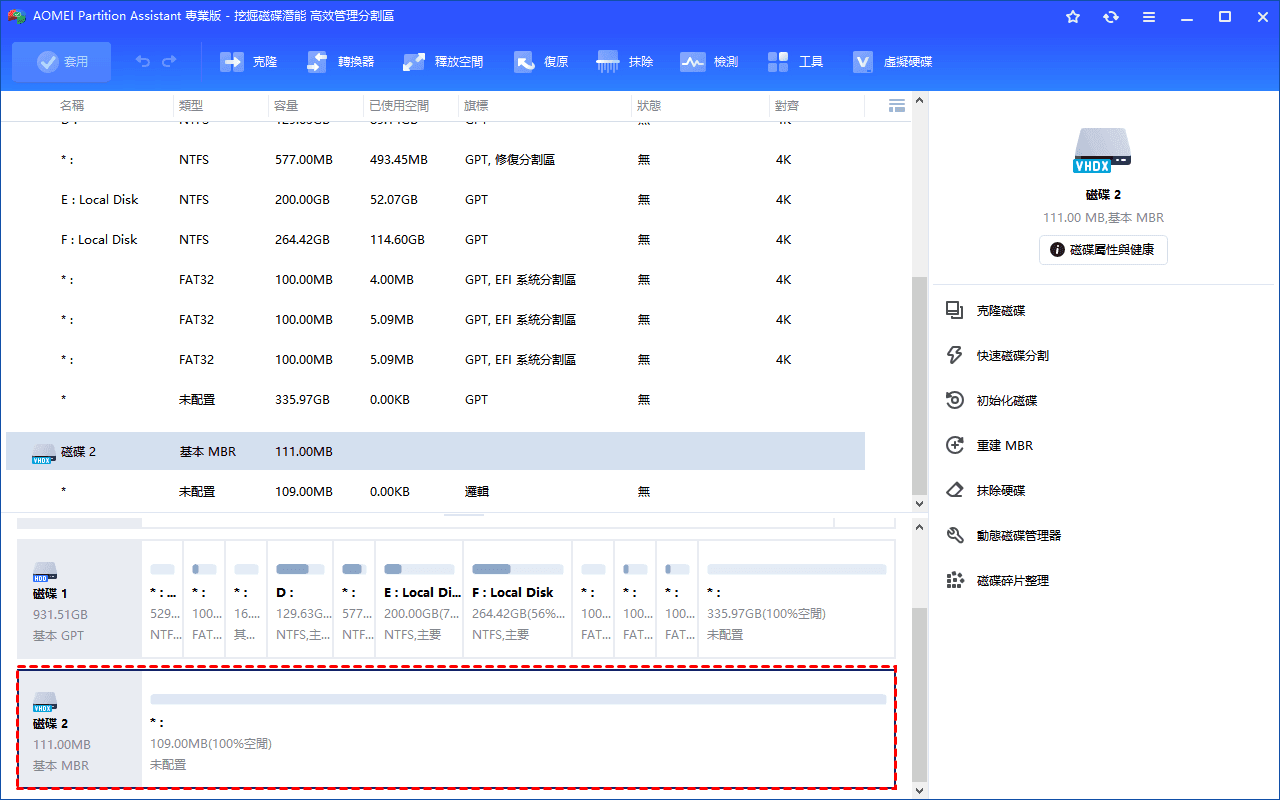Click the star favorite icon in title bar
Screen dimensions: 1280x800
[x=1073, y=17]
